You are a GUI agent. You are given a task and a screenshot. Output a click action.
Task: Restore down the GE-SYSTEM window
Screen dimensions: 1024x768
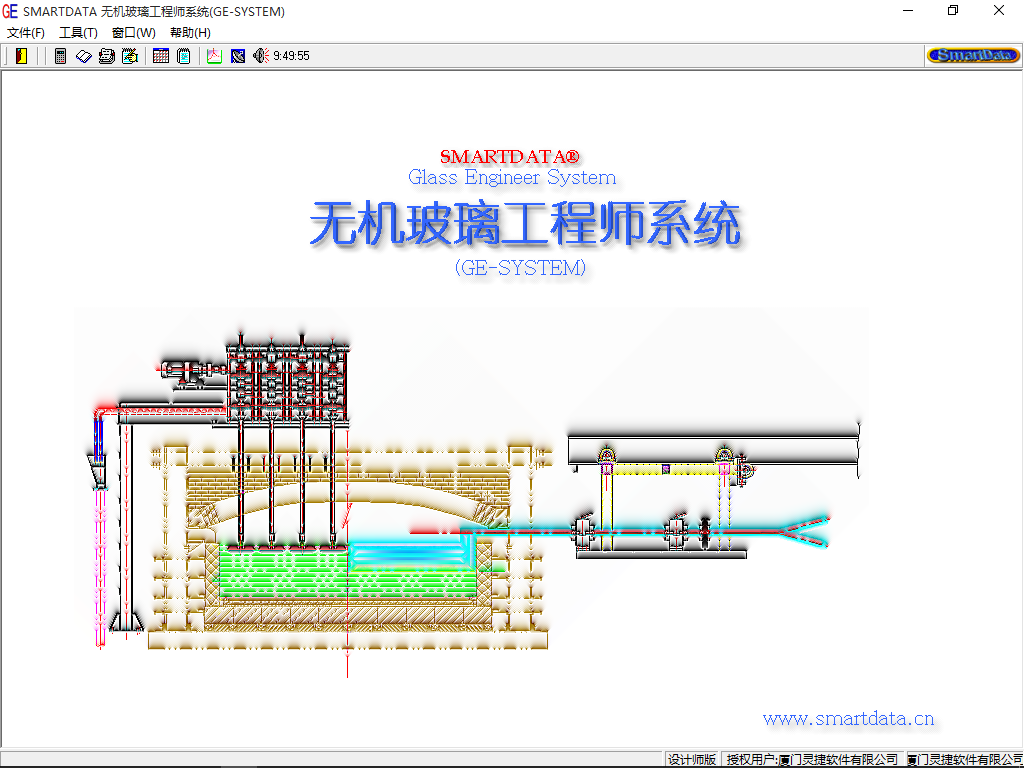point(953,10)
